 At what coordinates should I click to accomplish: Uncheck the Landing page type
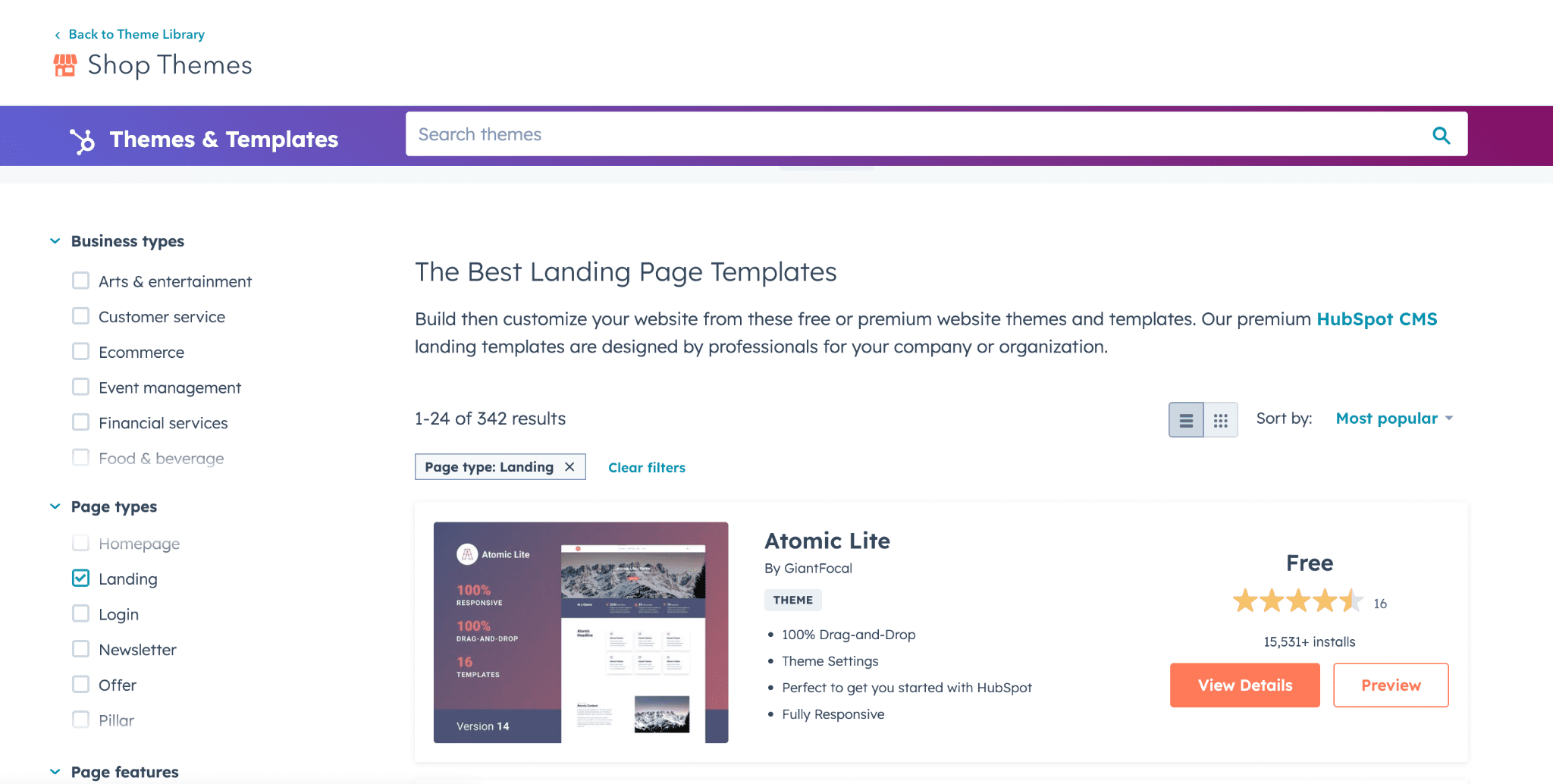pos(80,579)
